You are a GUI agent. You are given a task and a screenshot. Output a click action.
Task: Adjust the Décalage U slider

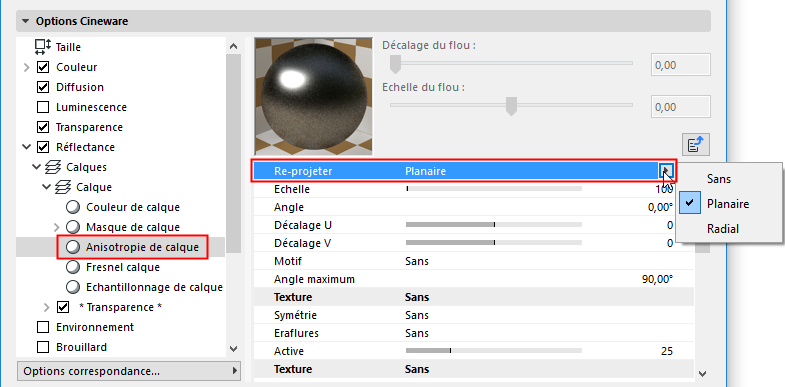[x=494, y=225]
